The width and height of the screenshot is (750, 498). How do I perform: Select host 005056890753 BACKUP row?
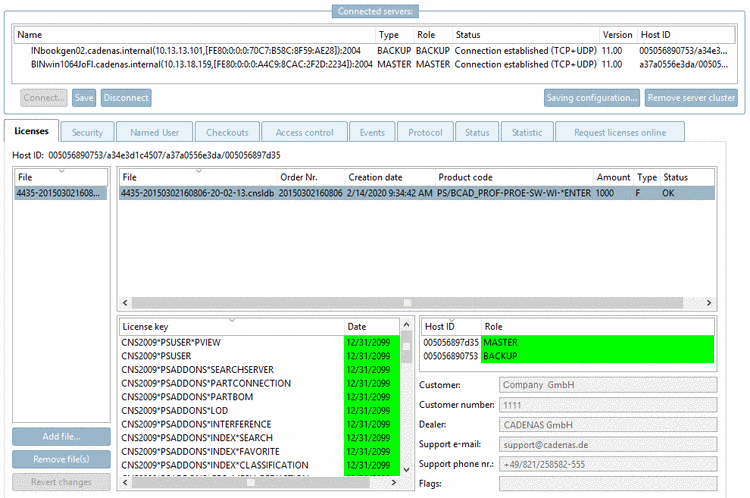click(568, 356)
